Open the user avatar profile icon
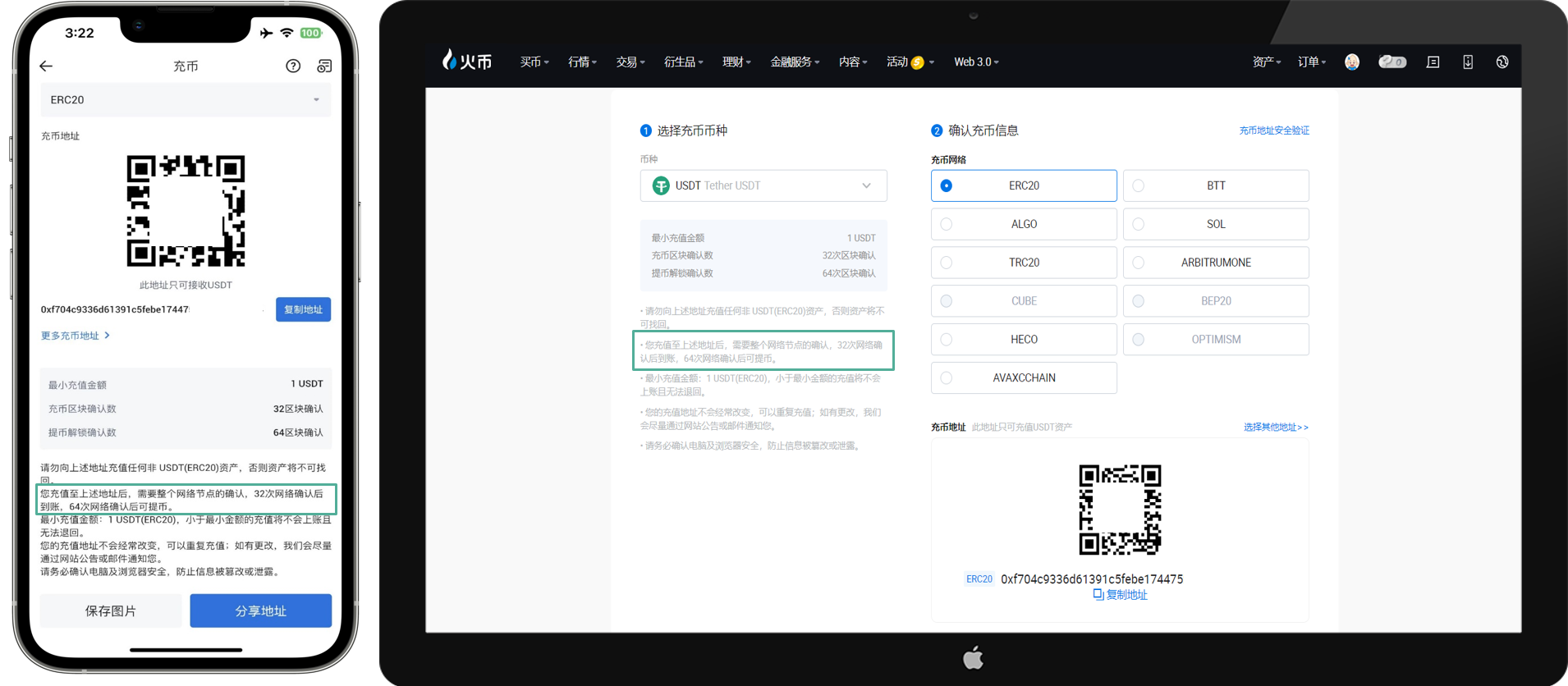1568x686 pixels. [x=1352, y=62]
